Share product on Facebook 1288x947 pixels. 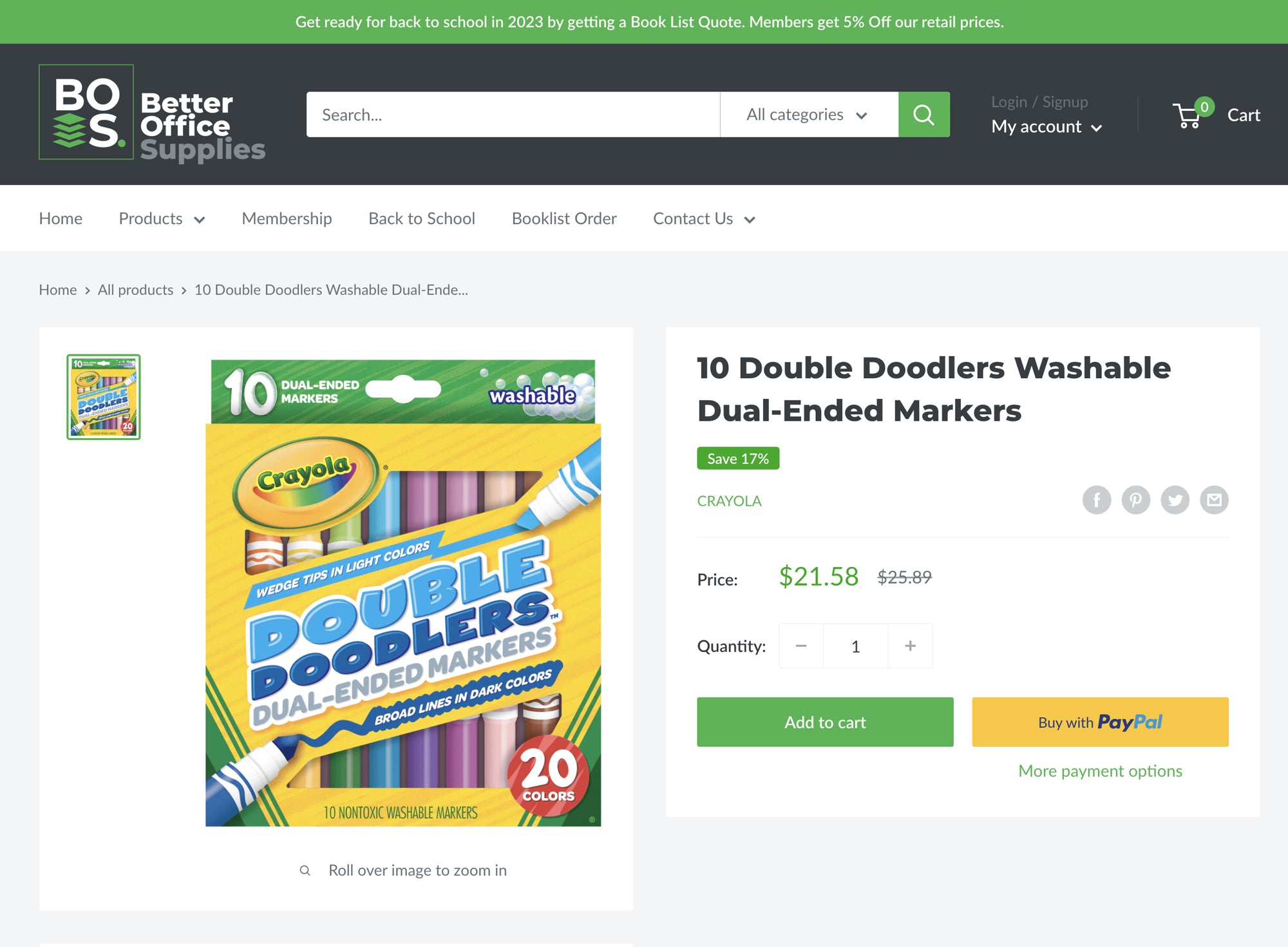1097,500
